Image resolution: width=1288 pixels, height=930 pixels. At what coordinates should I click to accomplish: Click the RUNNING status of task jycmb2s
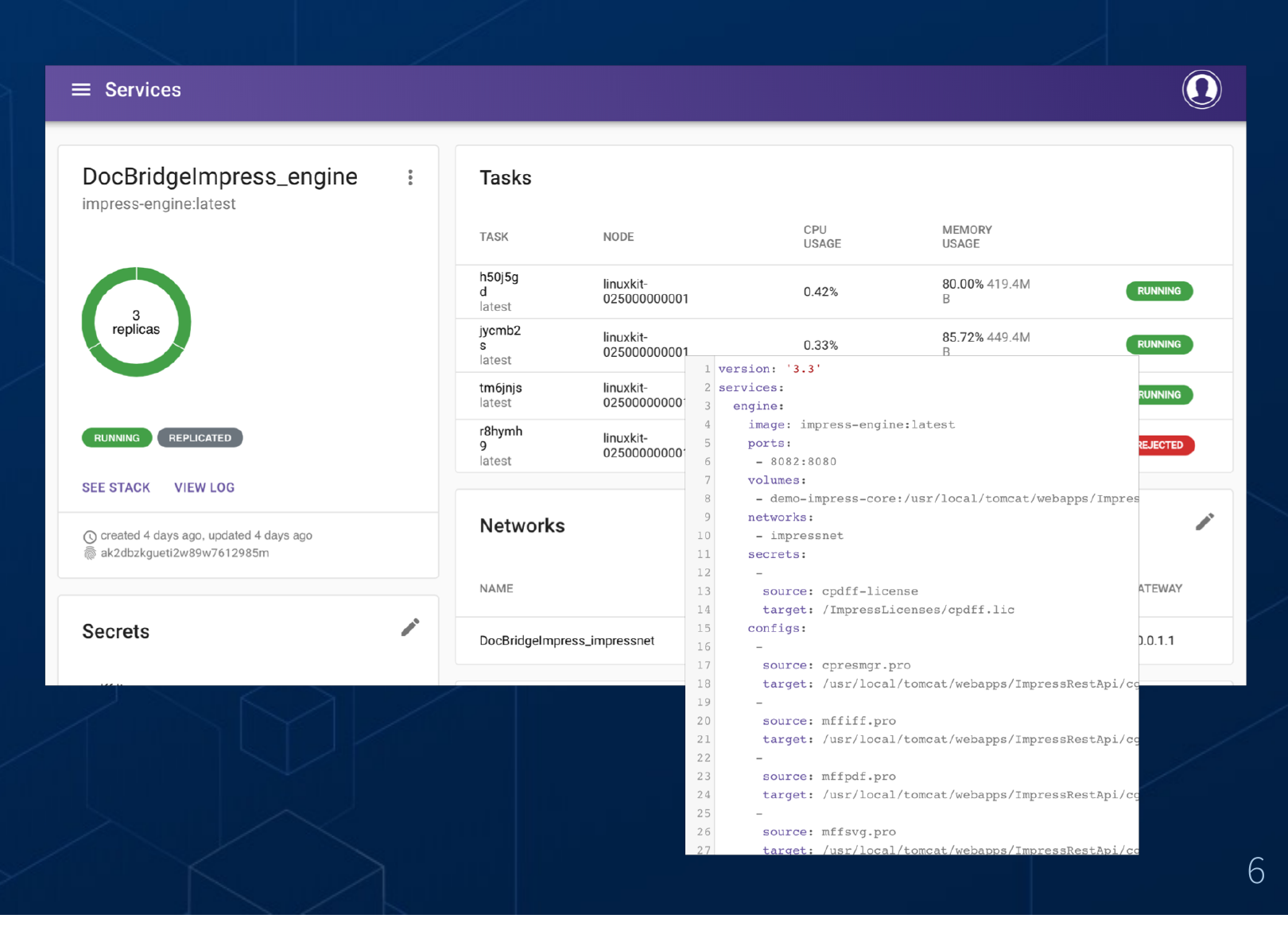coord(1159,344)
